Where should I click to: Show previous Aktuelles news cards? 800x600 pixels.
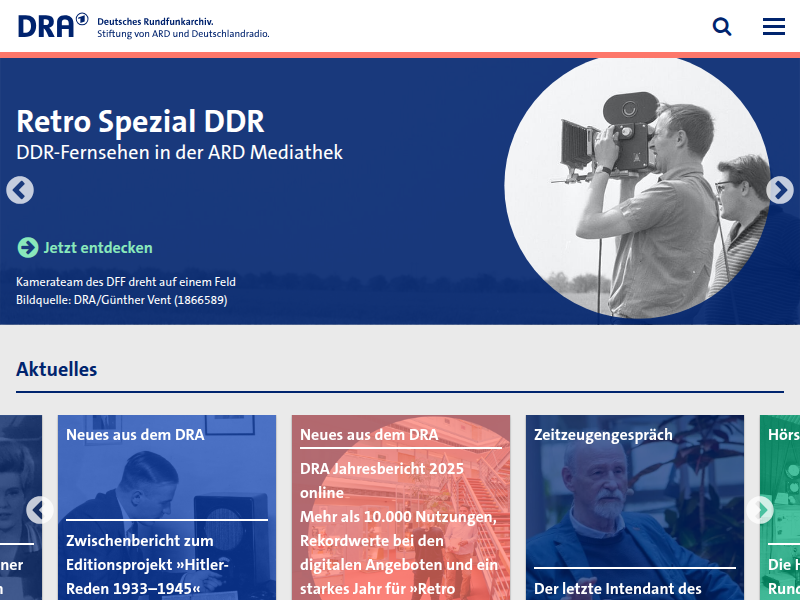(40, 510)
